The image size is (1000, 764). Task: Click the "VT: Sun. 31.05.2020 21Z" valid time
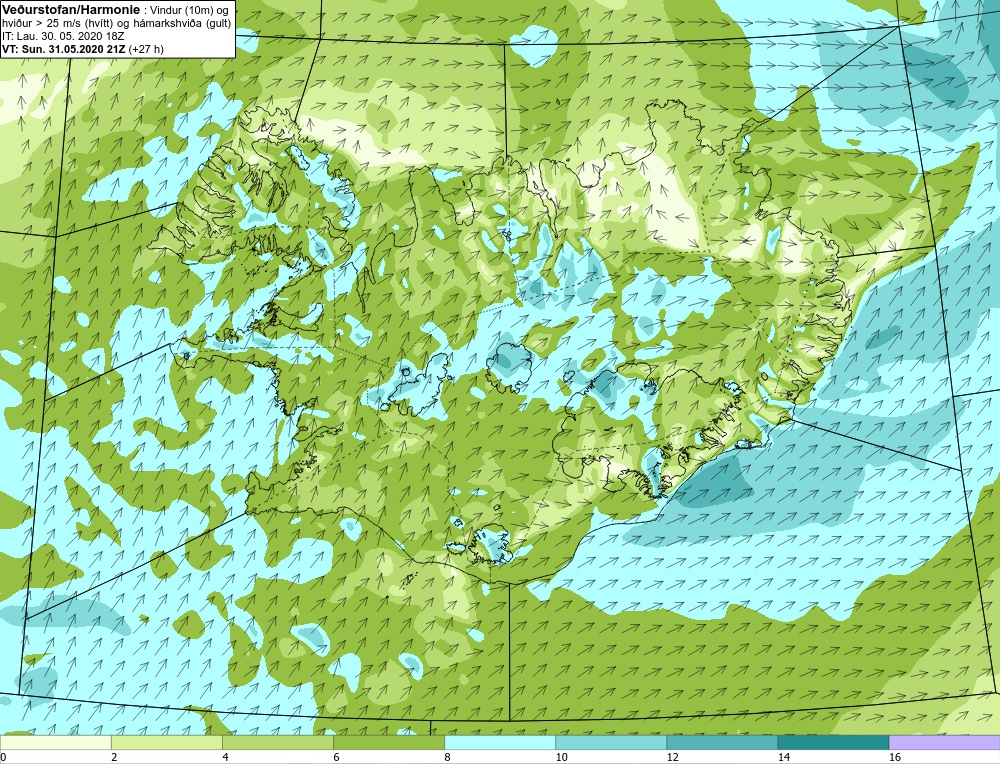pos(64,49)
